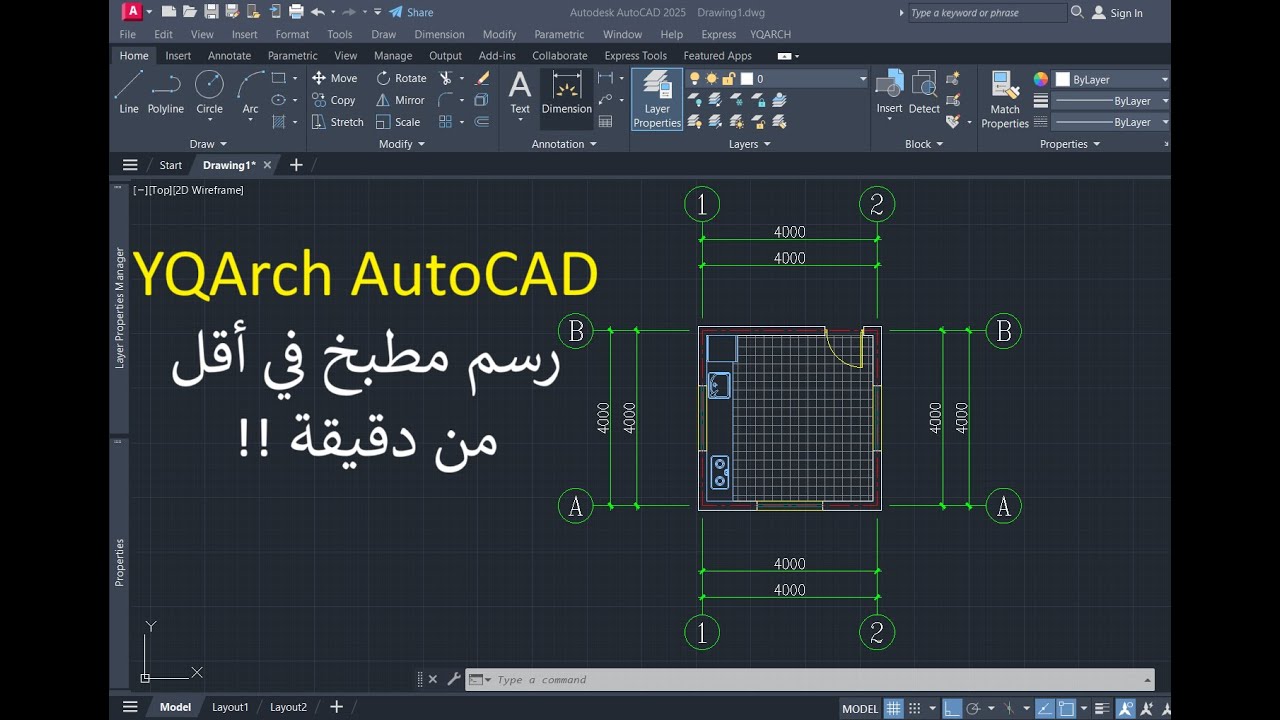Expand the Block panel

pyautogui.click(x=924, y=144)
